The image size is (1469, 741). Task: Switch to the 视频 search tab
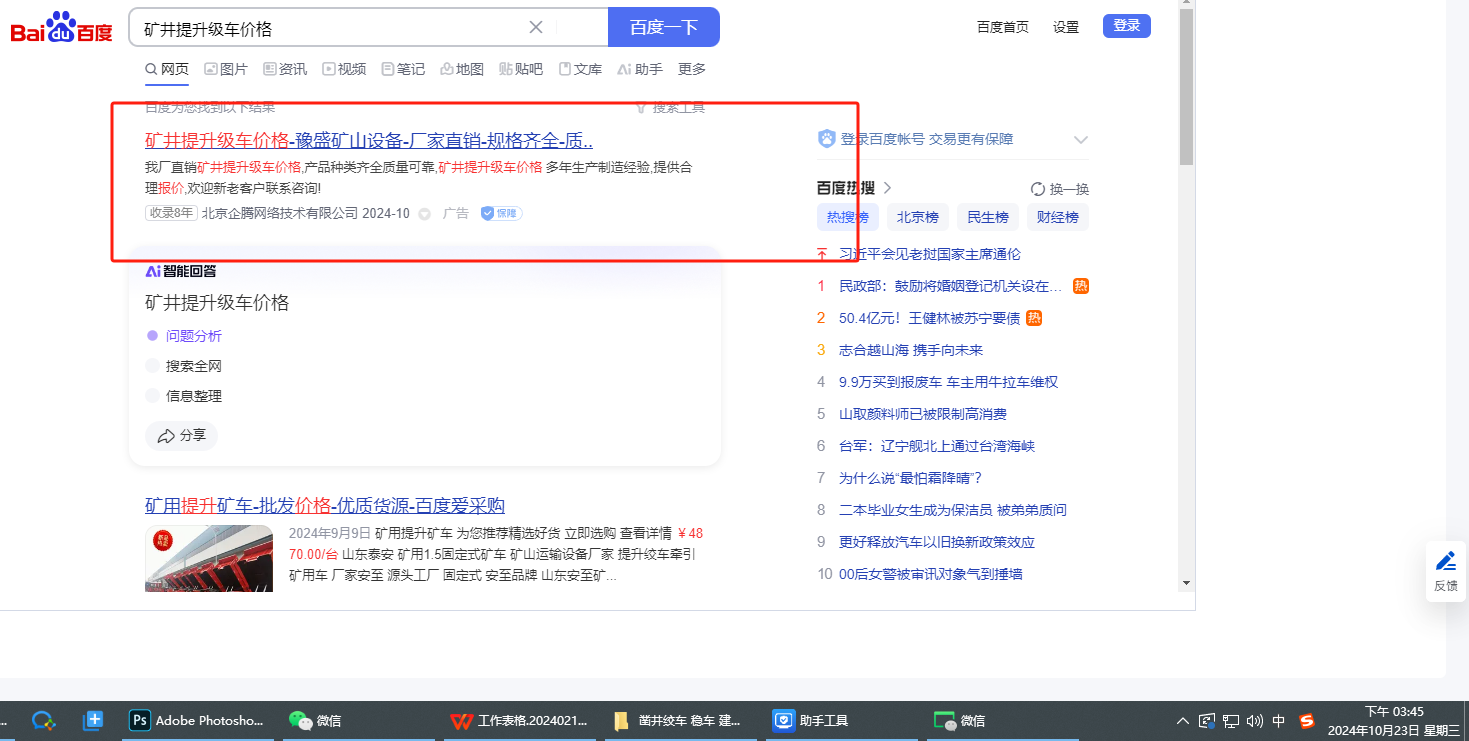click(344, 69)
